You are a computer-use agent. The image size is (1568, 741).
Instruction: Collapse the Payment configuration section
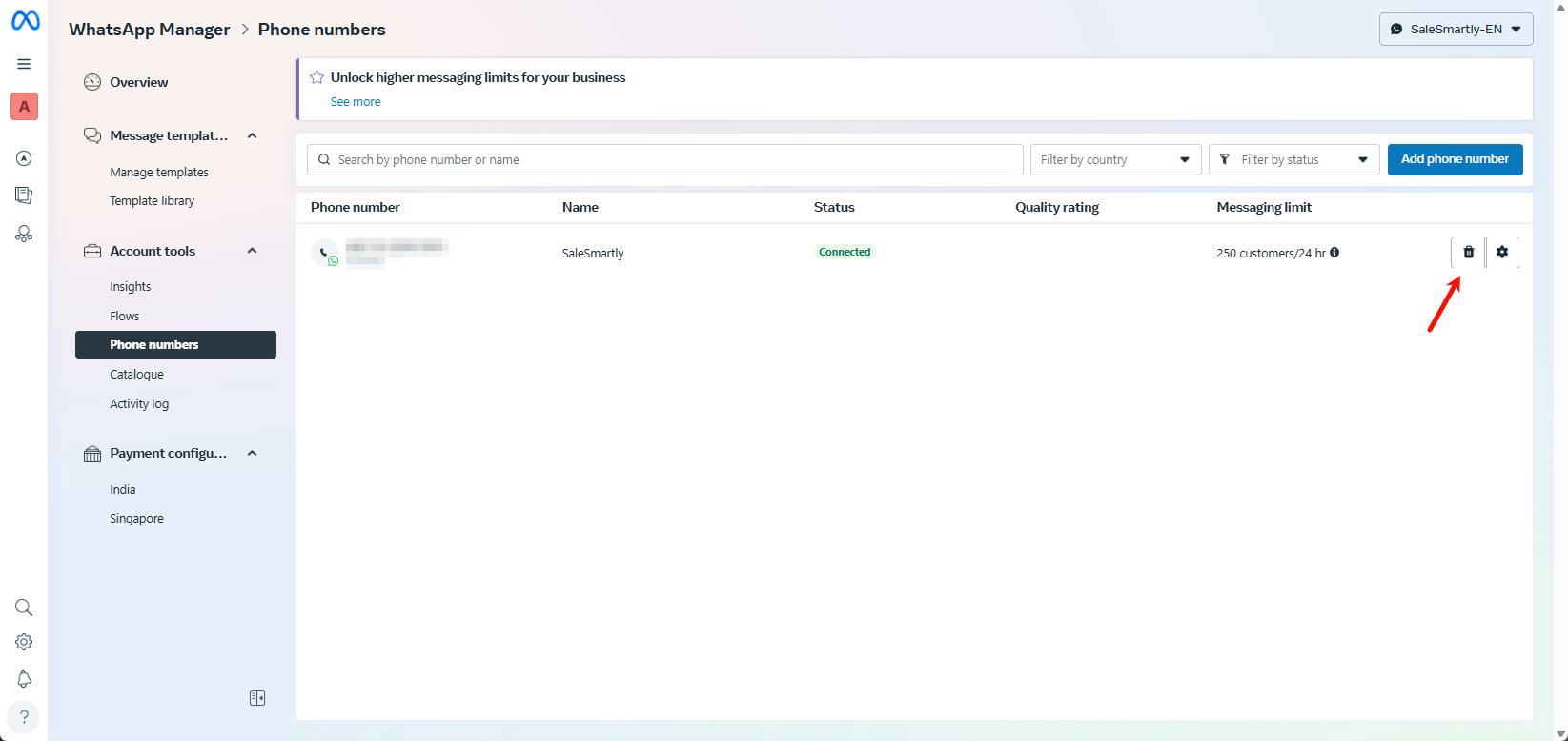tap(252, 453)
